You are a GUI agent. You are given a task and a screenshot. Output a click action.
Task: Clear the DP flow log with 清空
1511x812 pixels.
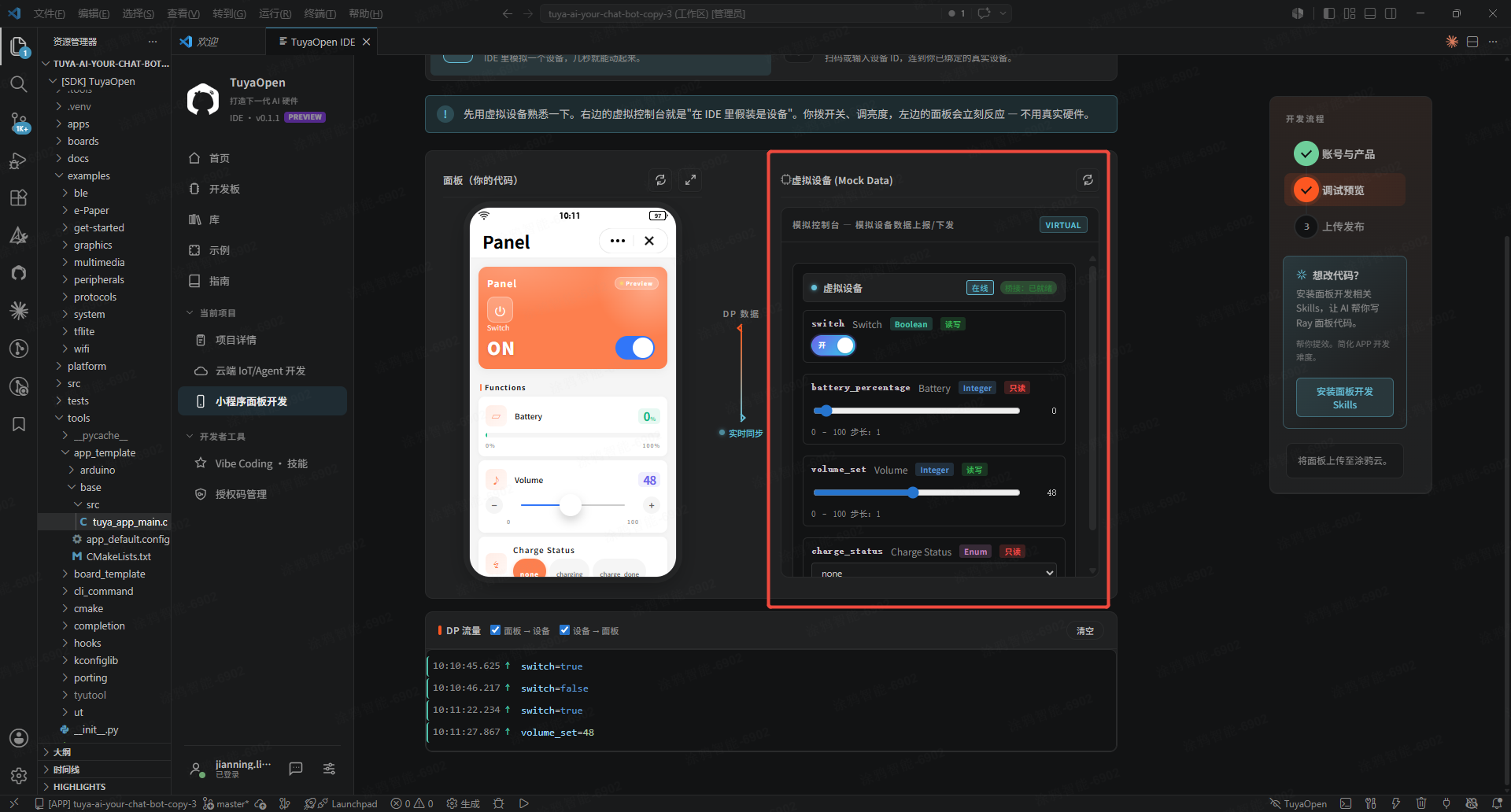[1085, 631]
